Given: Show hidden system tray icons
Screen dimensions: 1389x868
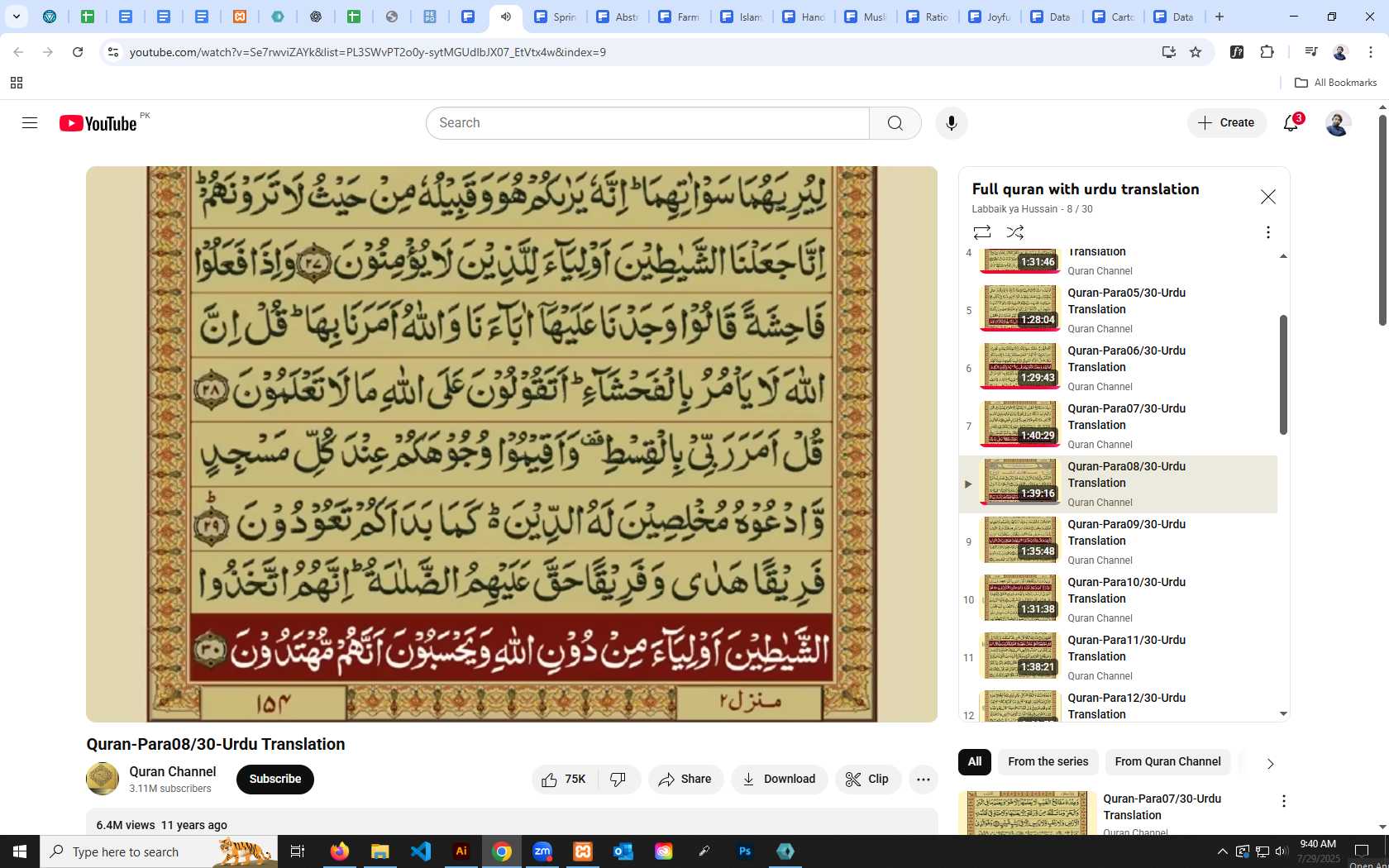Looking at the screenshot, I should (1222, 851).
